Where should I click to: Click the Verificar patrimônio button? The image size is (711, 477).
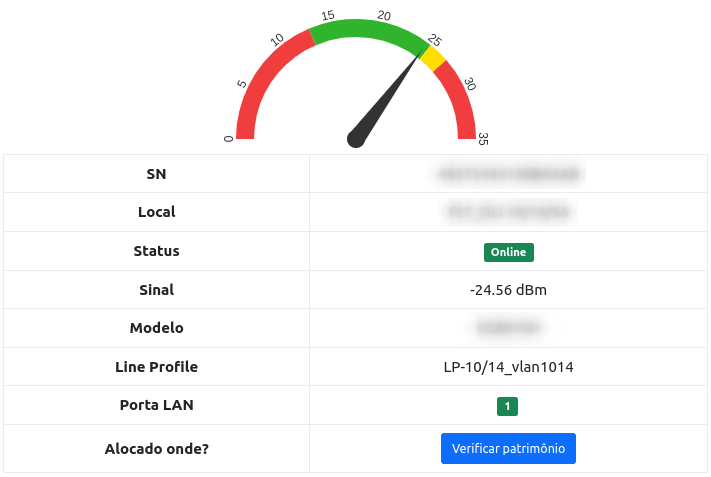pyautogui.click(x=508, y=449)
